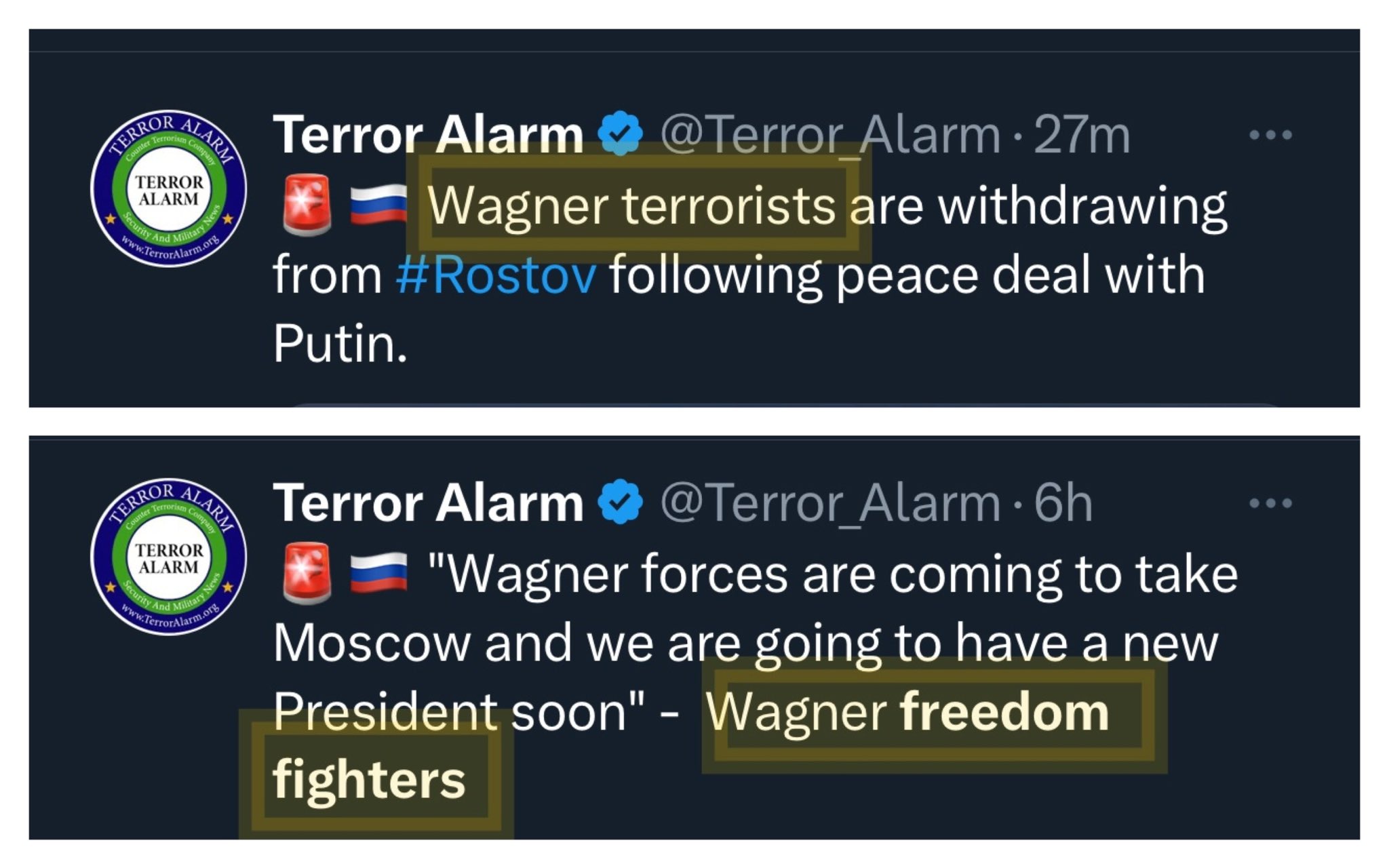The width and height of the screenshot is (1389, 868).
Task: Open Terror Alarm avatar on first tweet
Action: point(169,189)
